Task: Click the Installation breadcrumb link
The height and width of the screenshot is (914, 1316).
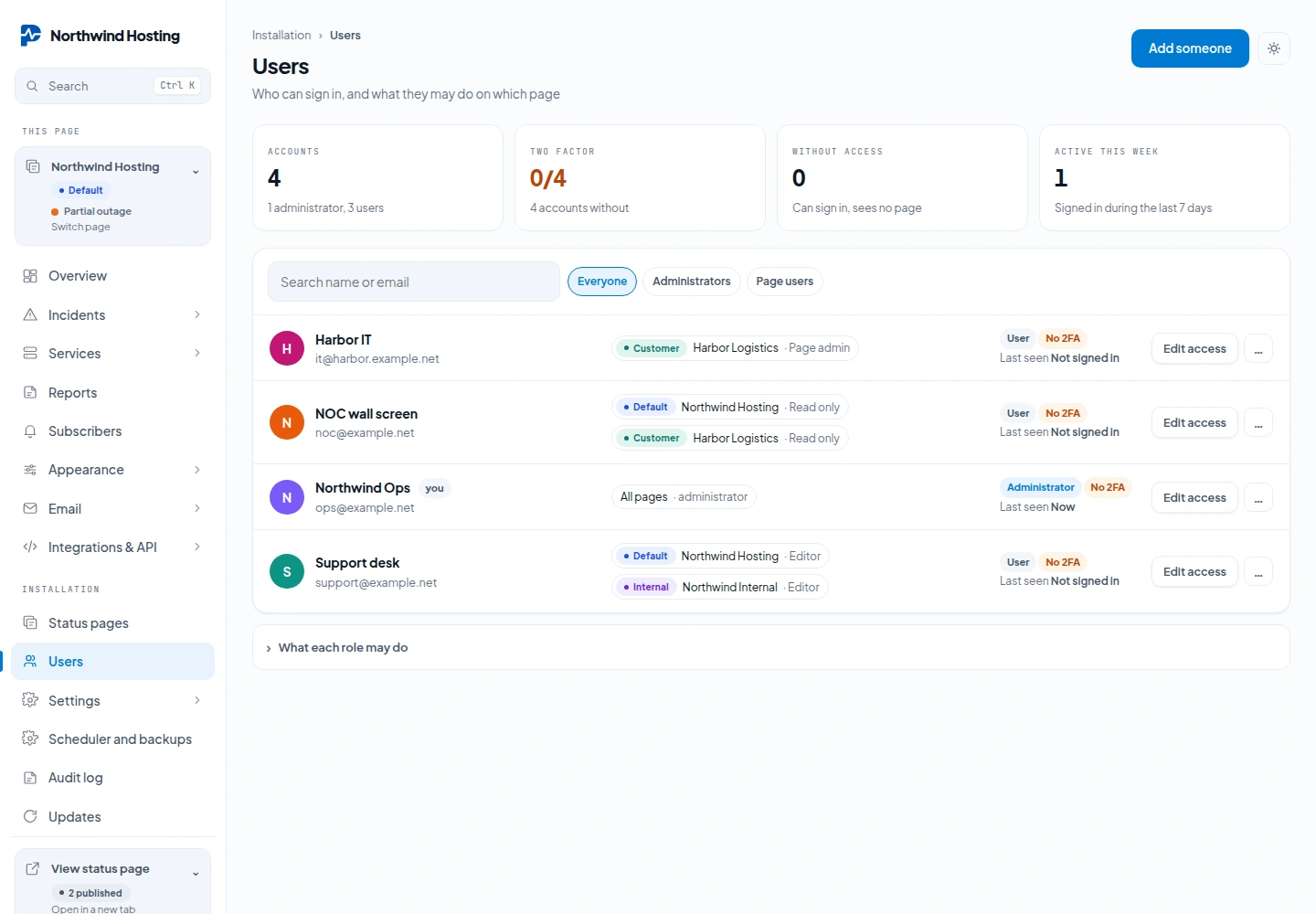Action: click(x=281, y=35)
